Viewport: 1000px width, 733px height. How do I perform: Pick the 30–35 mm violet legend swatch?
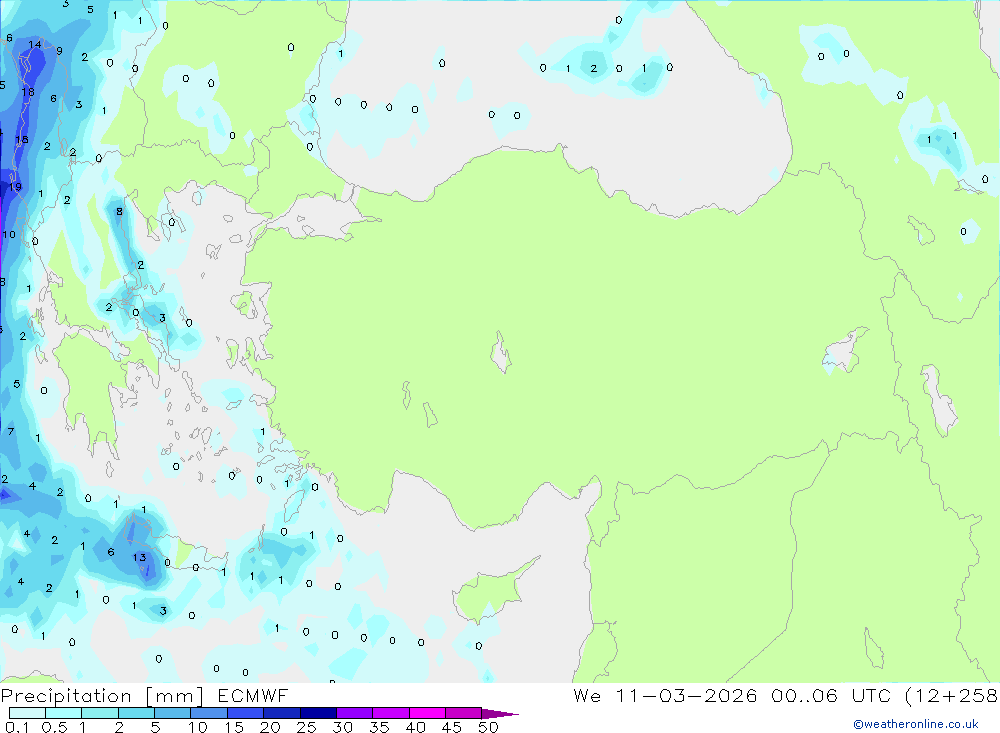tap(354, 713)
